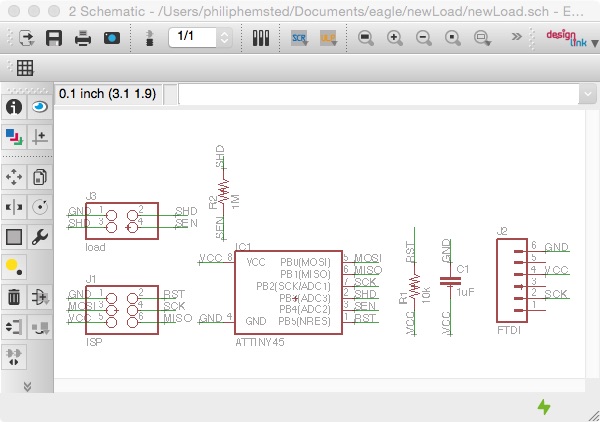Click the designlink logo button
Screen dimensions: 600x422
pos(566,38)
